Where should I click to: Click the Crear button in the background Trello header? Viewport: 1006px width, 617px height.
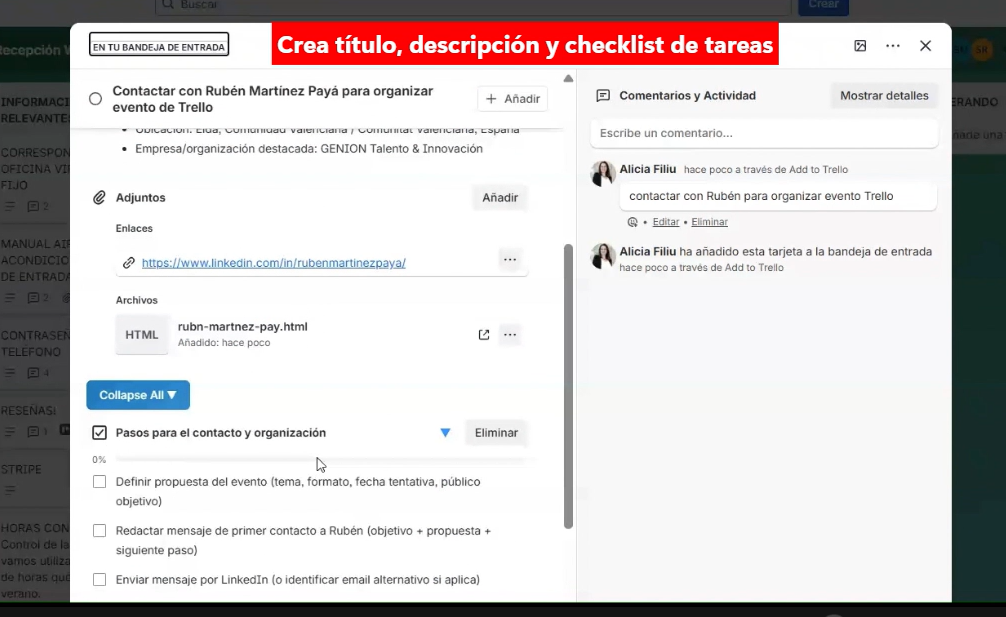[x=823, y=6]
